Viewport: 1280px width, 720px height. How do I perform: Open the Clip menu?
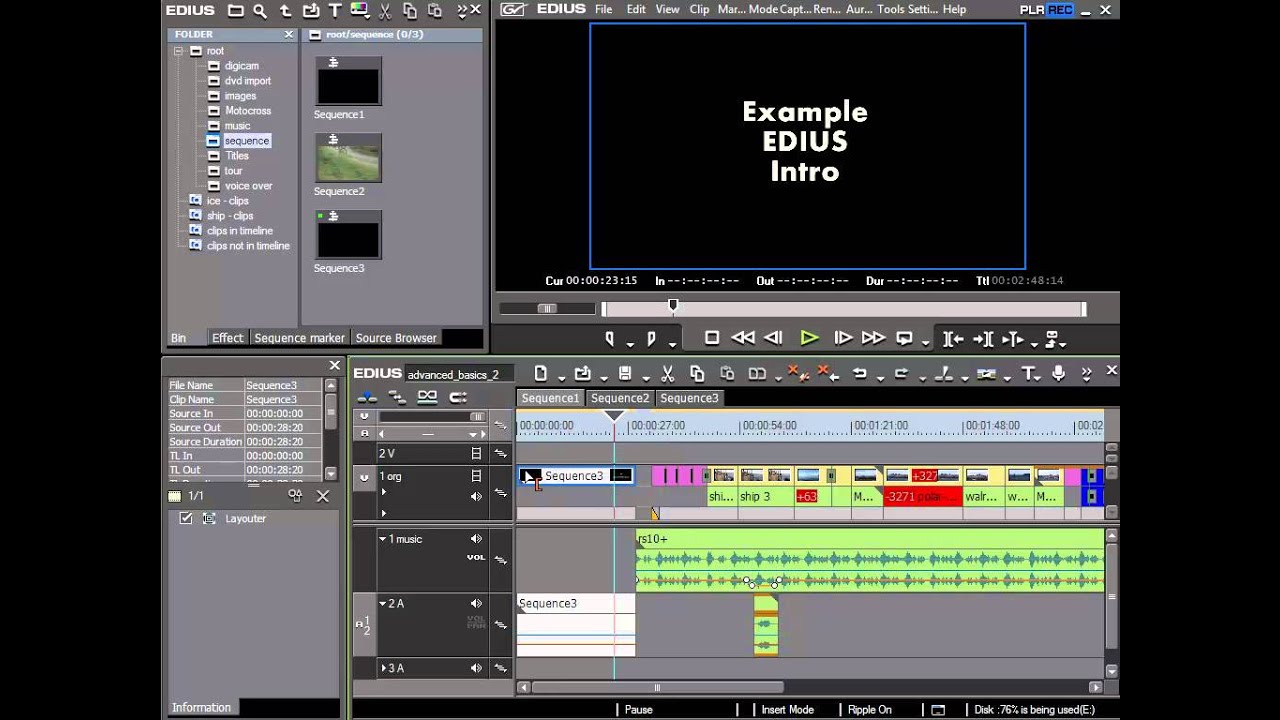[x=699, y=9]
